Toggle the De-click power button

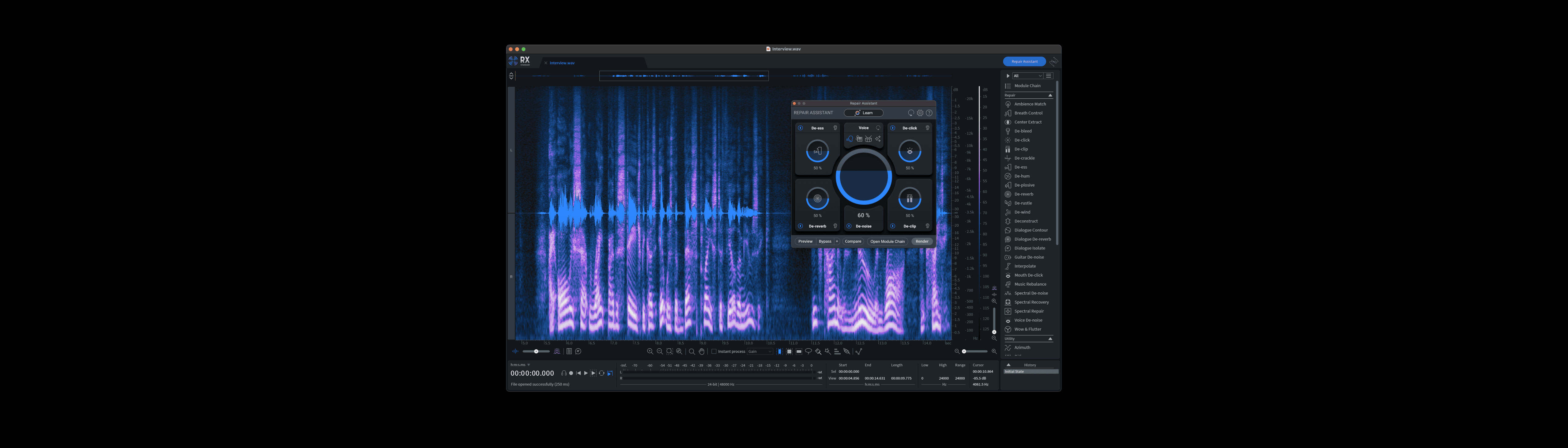click(892, 128)
